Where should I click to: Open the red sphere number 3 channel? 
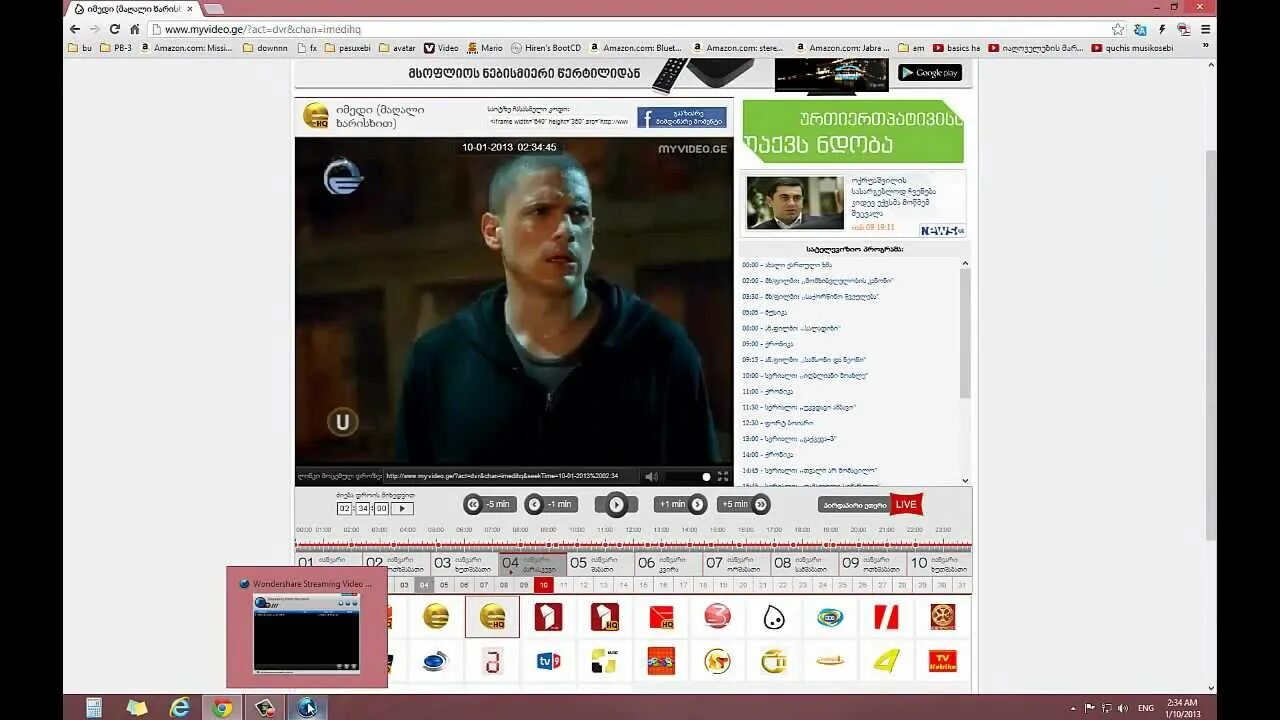717,616
